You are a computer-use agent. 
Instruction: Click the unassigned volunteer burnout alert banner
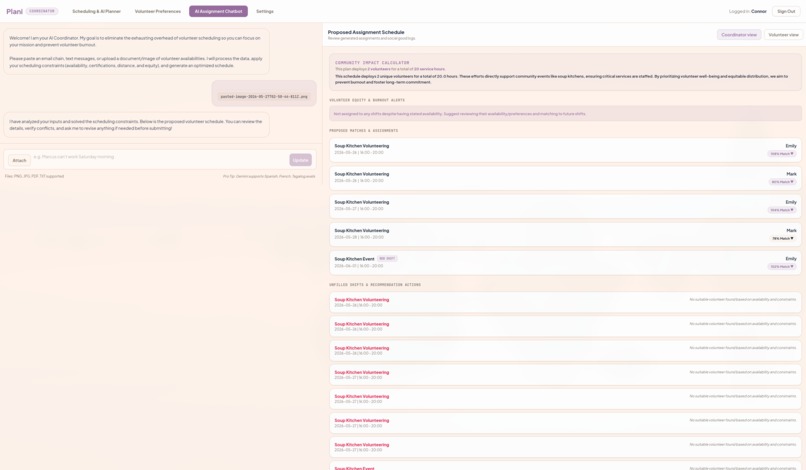point(565,114)
